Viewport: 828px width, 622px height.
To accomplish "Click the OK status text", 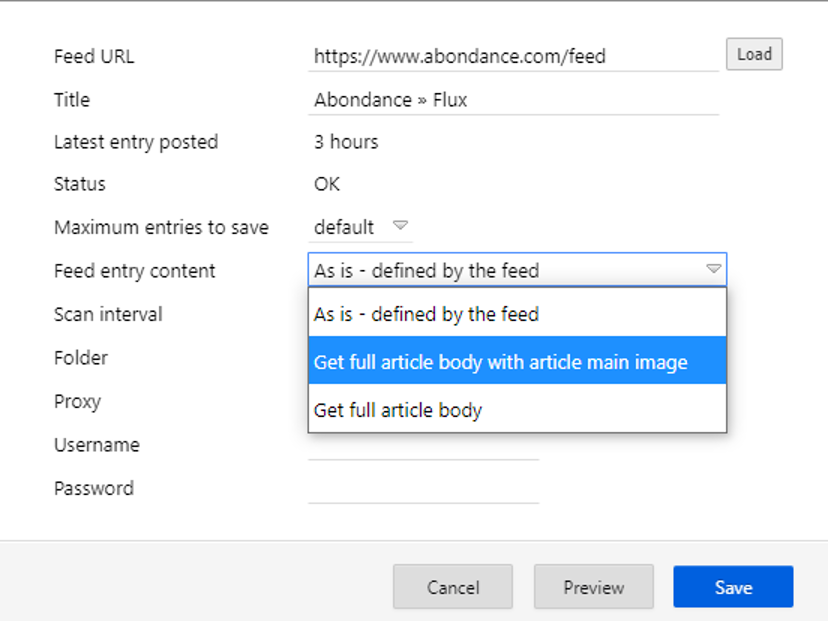I will click(x=327, y=184).
